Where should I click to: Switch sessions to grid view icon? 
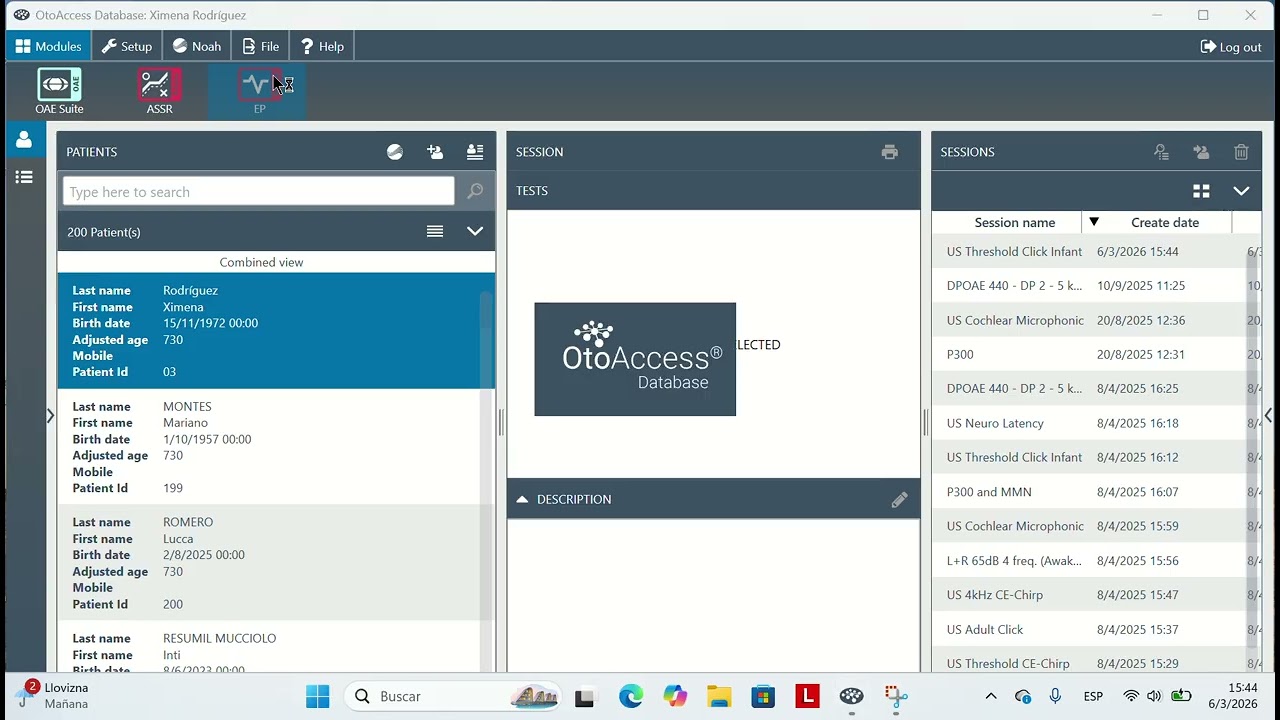click(x=1201, y=191)
